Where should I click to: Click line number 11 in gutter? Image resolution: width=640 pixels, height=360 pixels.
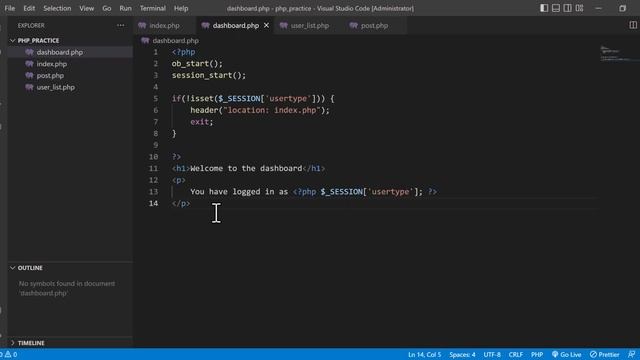(x=153, y=168)
